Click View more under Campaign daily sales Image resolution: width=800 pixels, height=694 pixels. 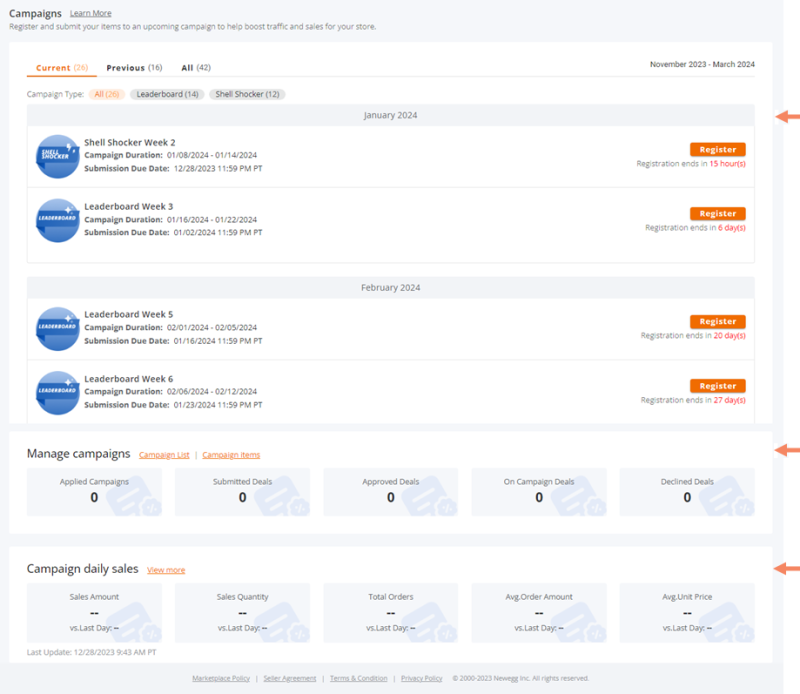pos(166,570)
